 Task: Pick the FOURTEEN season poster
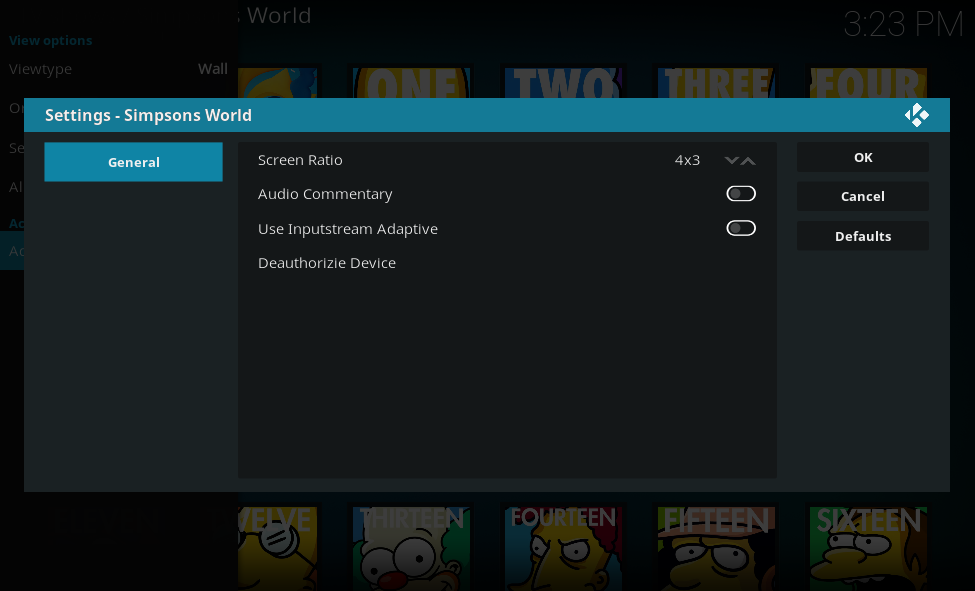pyautogui.click(x=563, y=545)
